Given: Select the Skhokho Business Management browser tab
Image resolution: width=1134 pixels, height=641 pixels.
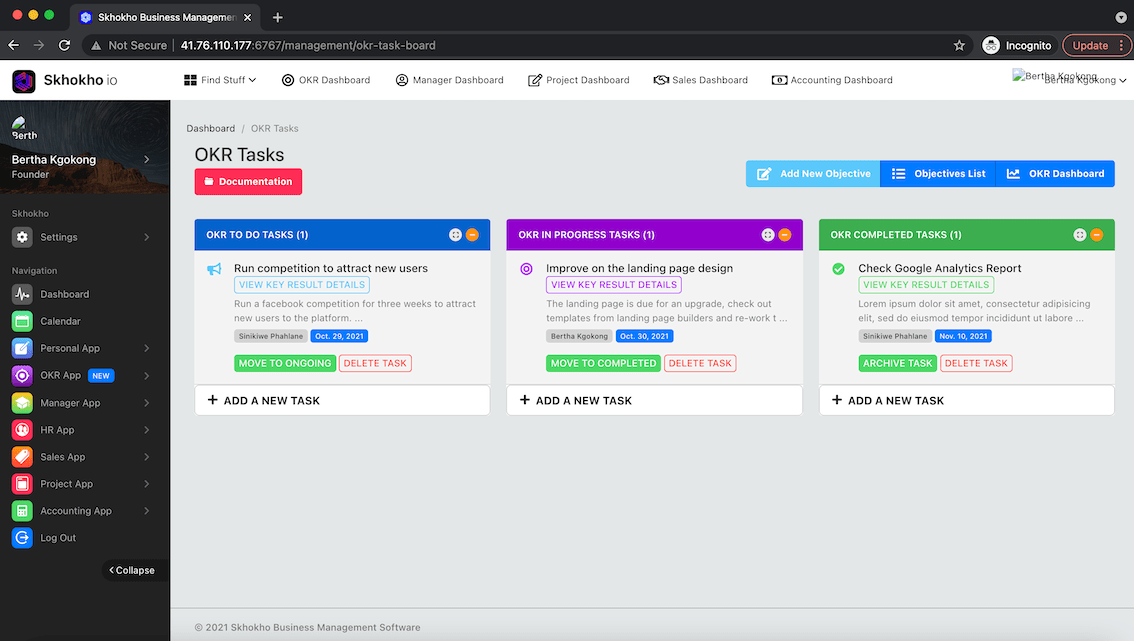Looking at the screenshot, I should click(x=165, y=17).
